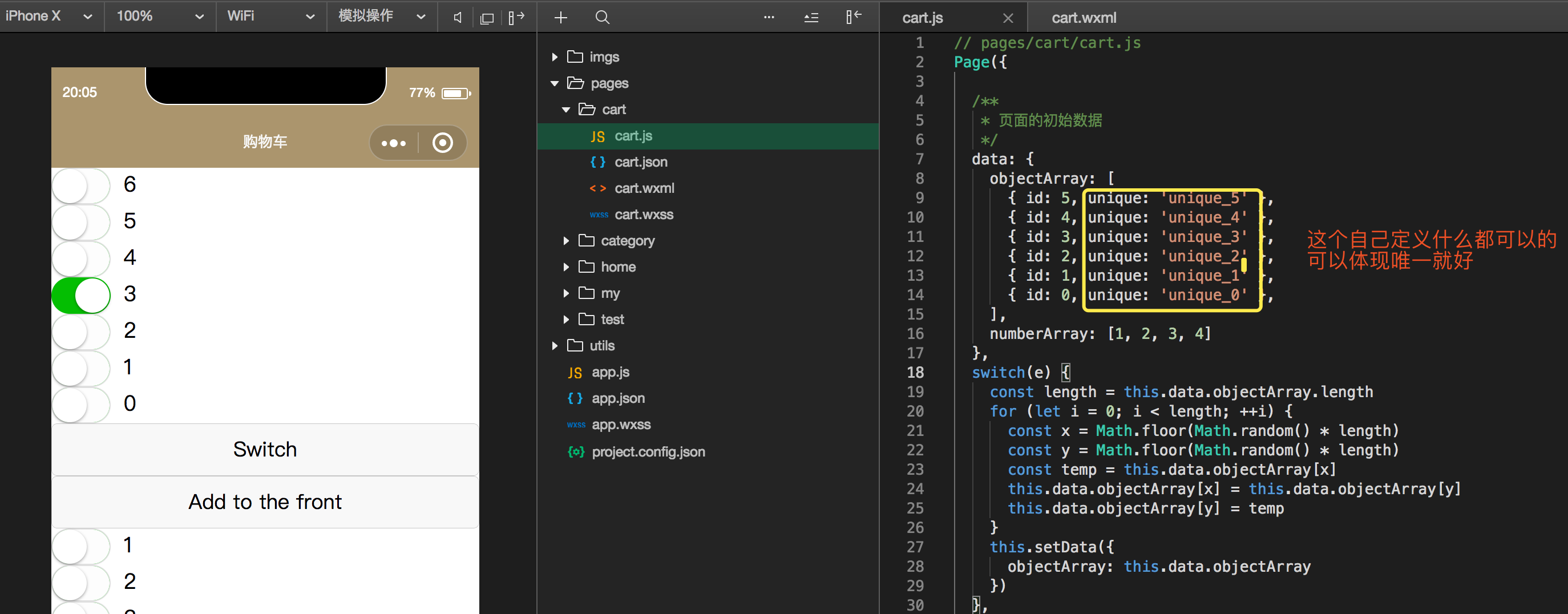Click the three-dots more options icon in file panel

point(769,17)
